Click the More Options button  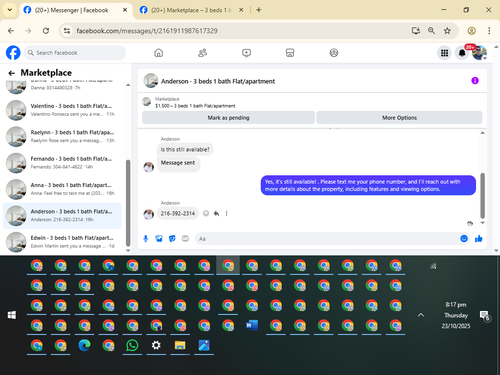click(399, 118)
